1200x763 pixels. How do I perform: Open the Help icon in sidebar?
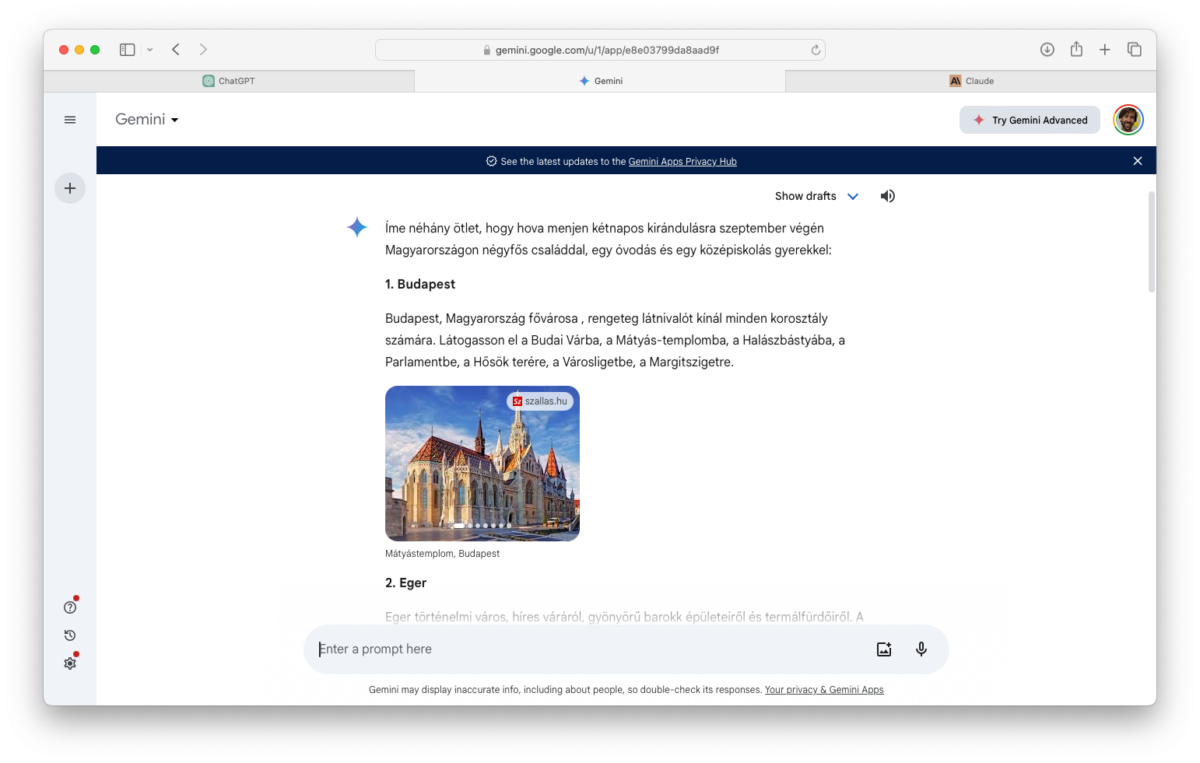coord(70,607)
